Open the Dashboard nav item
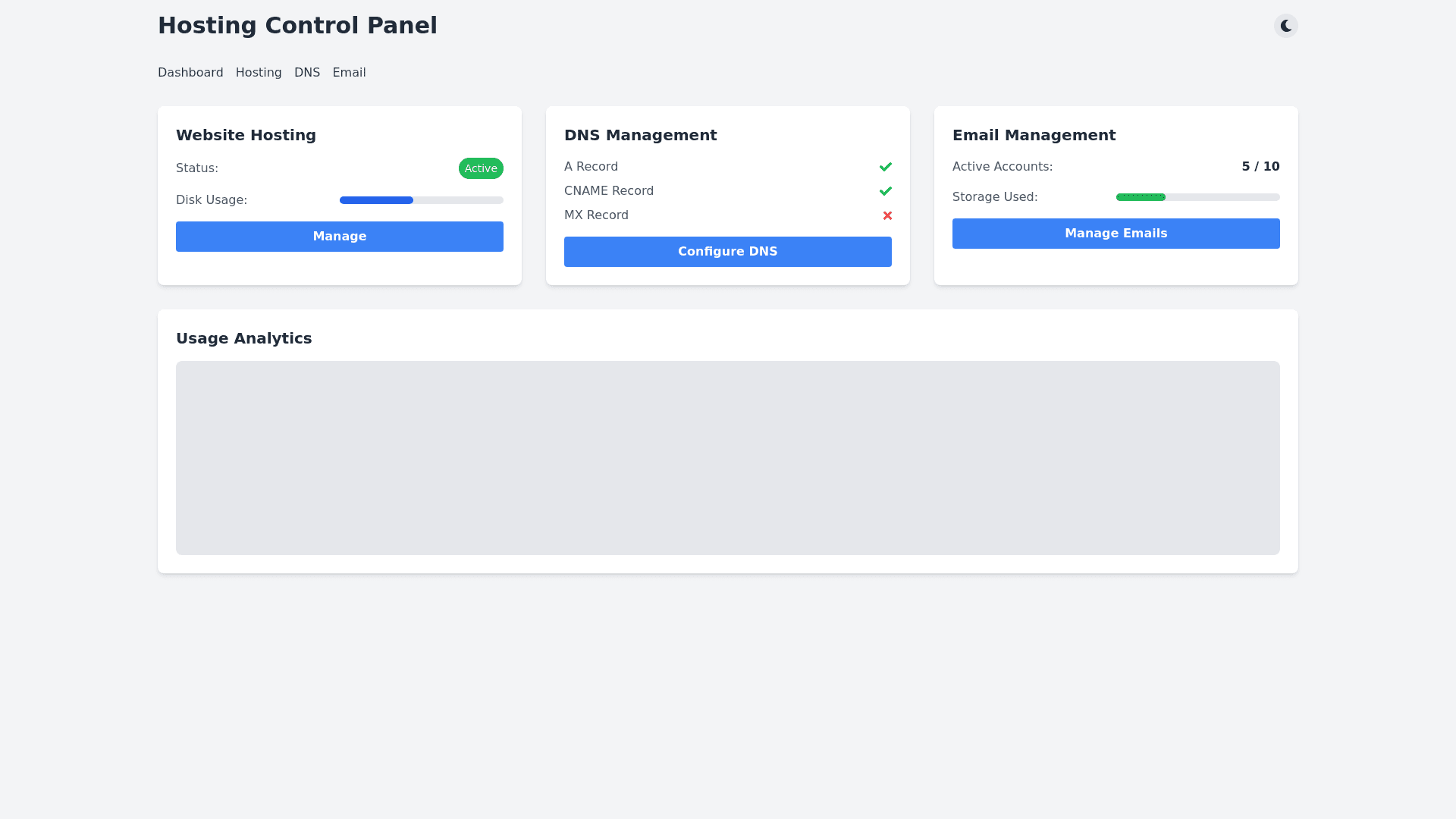The height and width of the screenshot is (819, 1456). 190,73
